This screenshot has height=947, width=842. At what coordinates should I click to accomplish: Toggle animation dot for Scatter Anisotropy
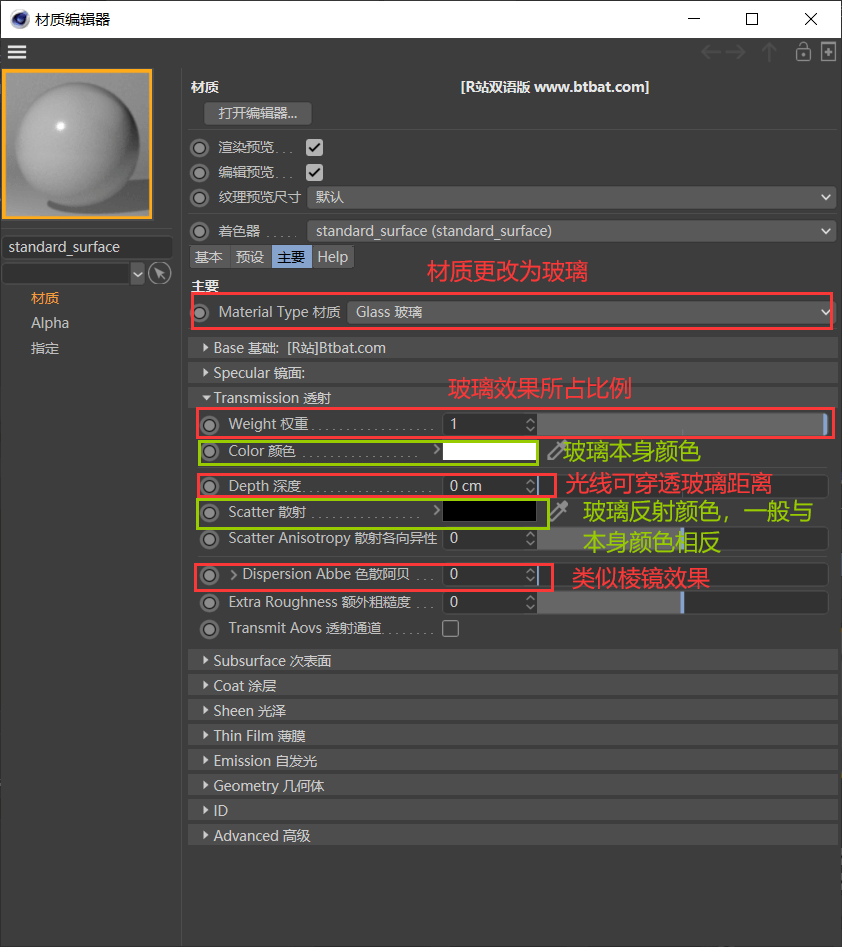coord(210,539)
